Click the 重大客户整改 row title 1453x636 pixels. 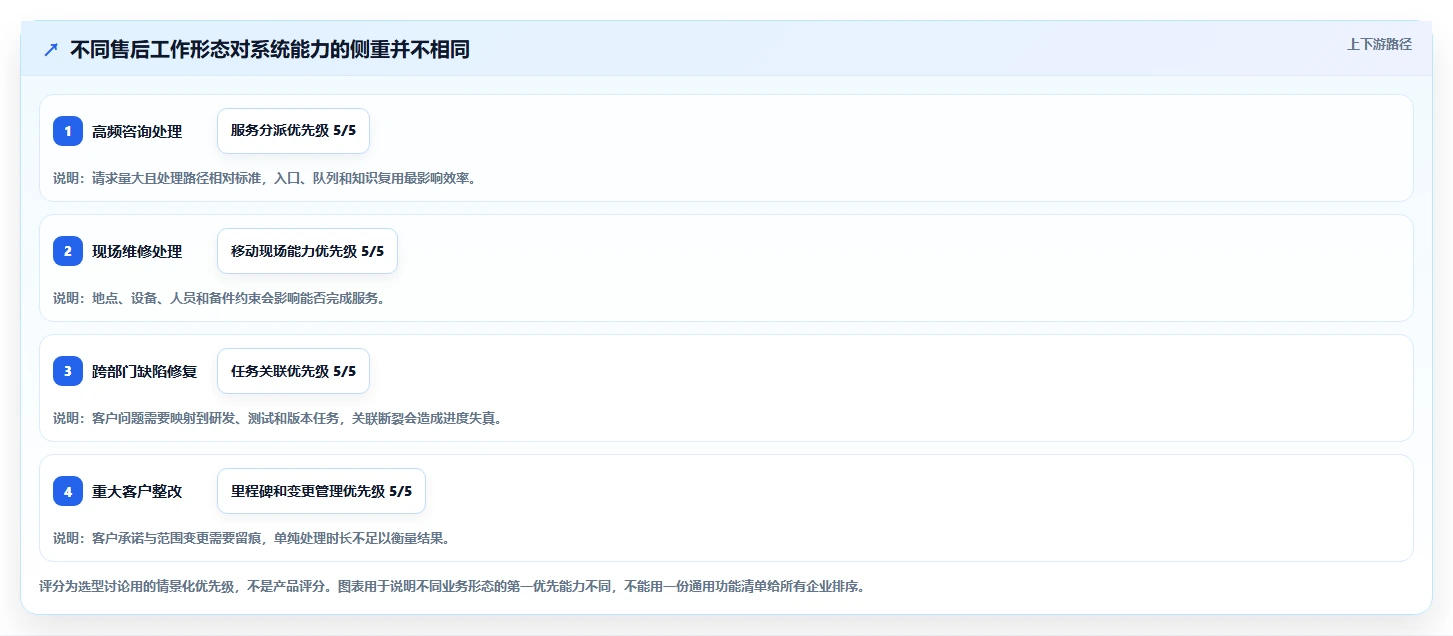pos(137,491)
